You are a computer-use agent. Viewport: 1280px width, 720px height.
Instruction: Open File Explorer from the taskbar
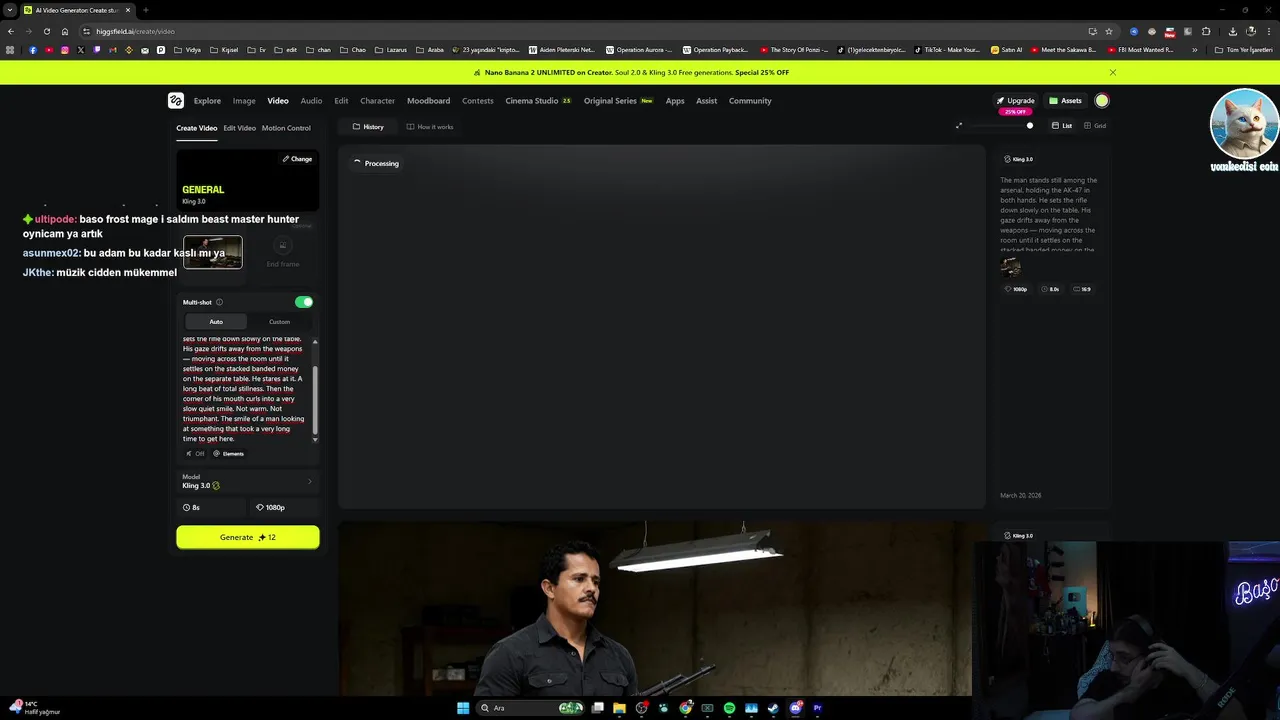[619, 708]
